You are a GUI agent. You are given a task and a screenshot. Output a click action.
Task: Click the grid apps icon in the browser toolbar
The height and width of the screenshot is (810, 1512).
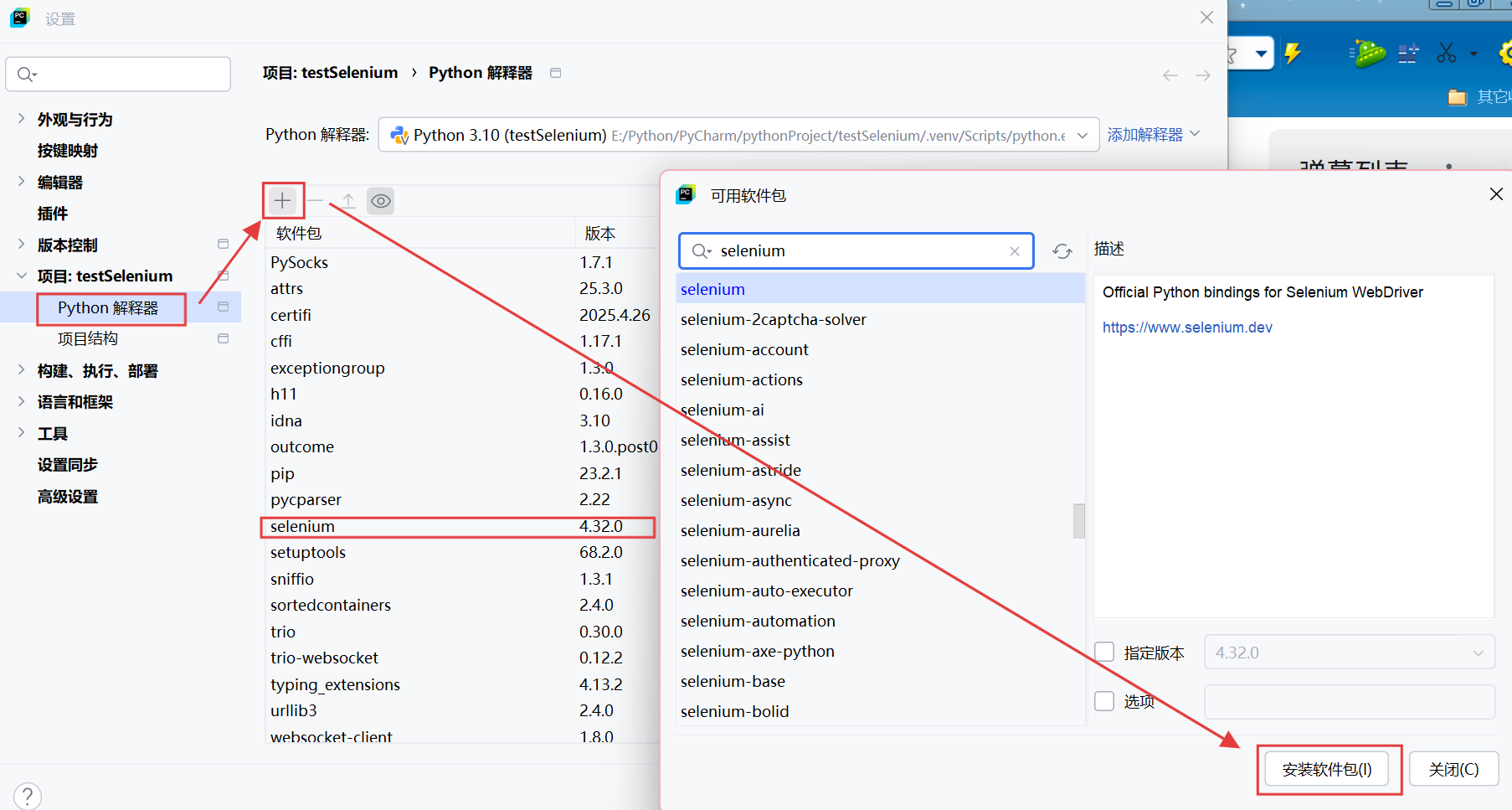pyautogui.click(x=1409, y=54)
